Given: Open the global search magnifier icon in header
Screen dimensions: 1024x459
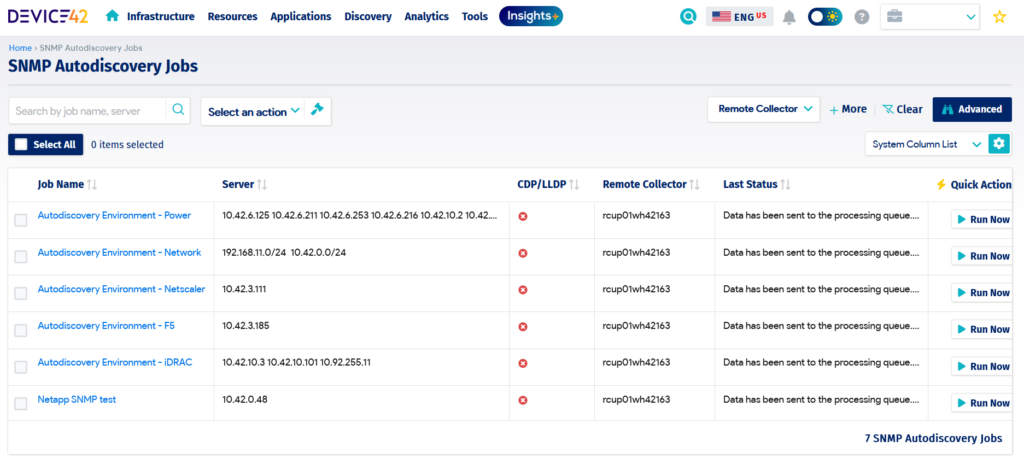Looking at the screenshot, I should pyautogui.click(x=688, y=16).
